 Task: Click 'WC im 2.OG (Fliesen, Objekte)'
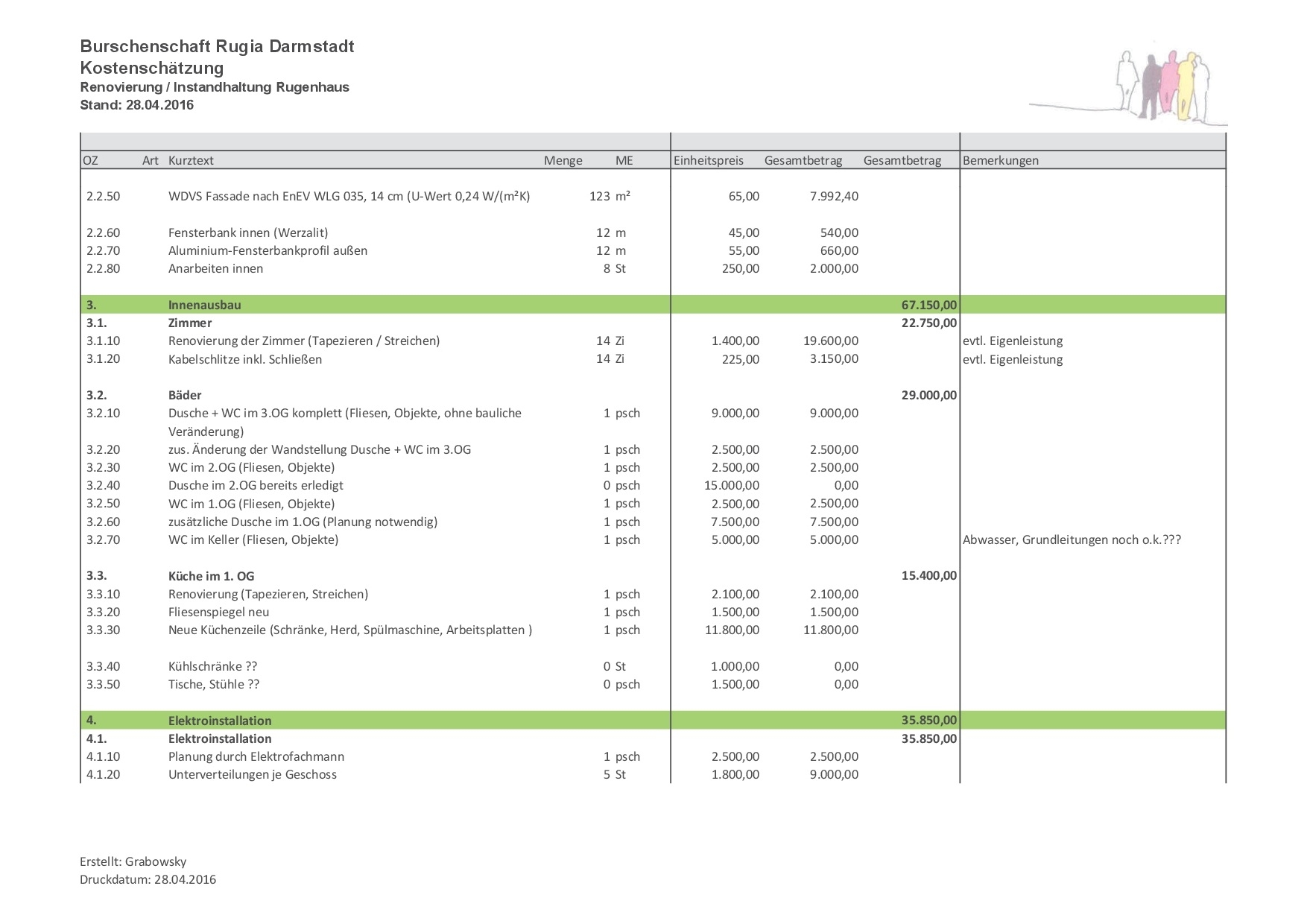251,468
